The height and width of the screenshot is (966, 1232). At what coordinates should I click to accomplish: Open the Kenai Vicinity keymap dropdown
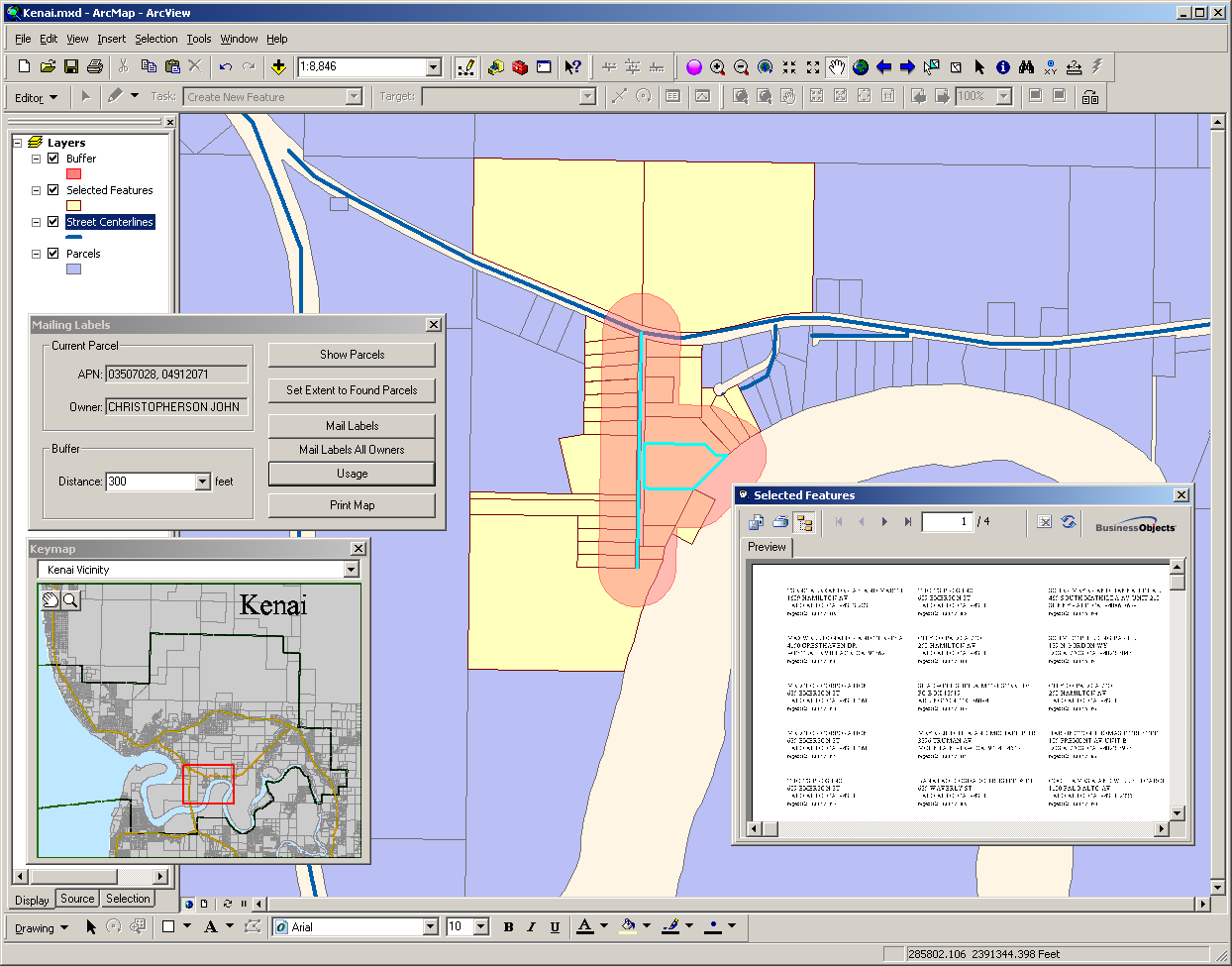pyautogui.click(x=351, y=570)
